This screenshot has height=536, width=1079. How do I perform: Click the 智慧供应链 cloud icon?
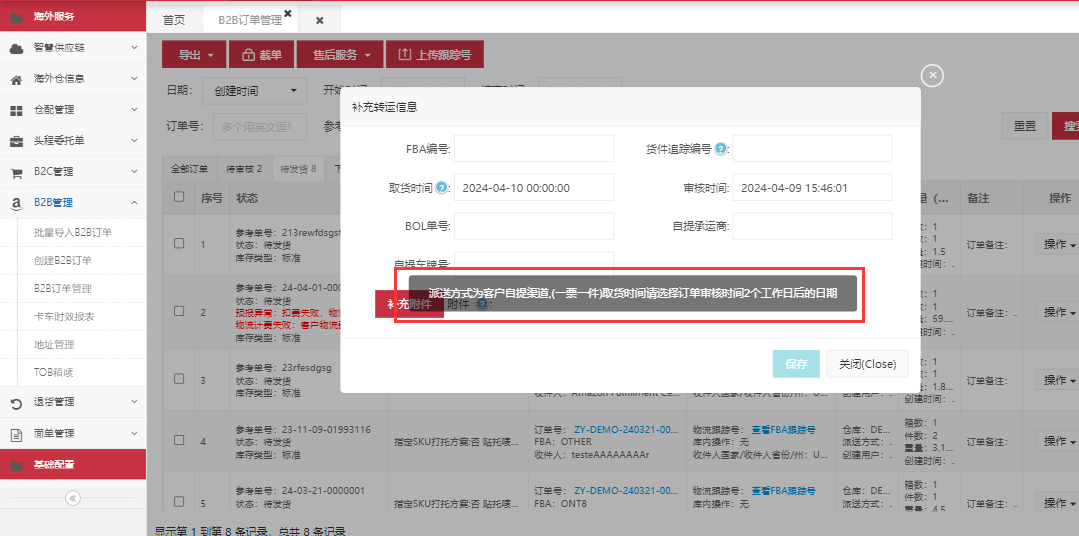(x=16, y=48)
